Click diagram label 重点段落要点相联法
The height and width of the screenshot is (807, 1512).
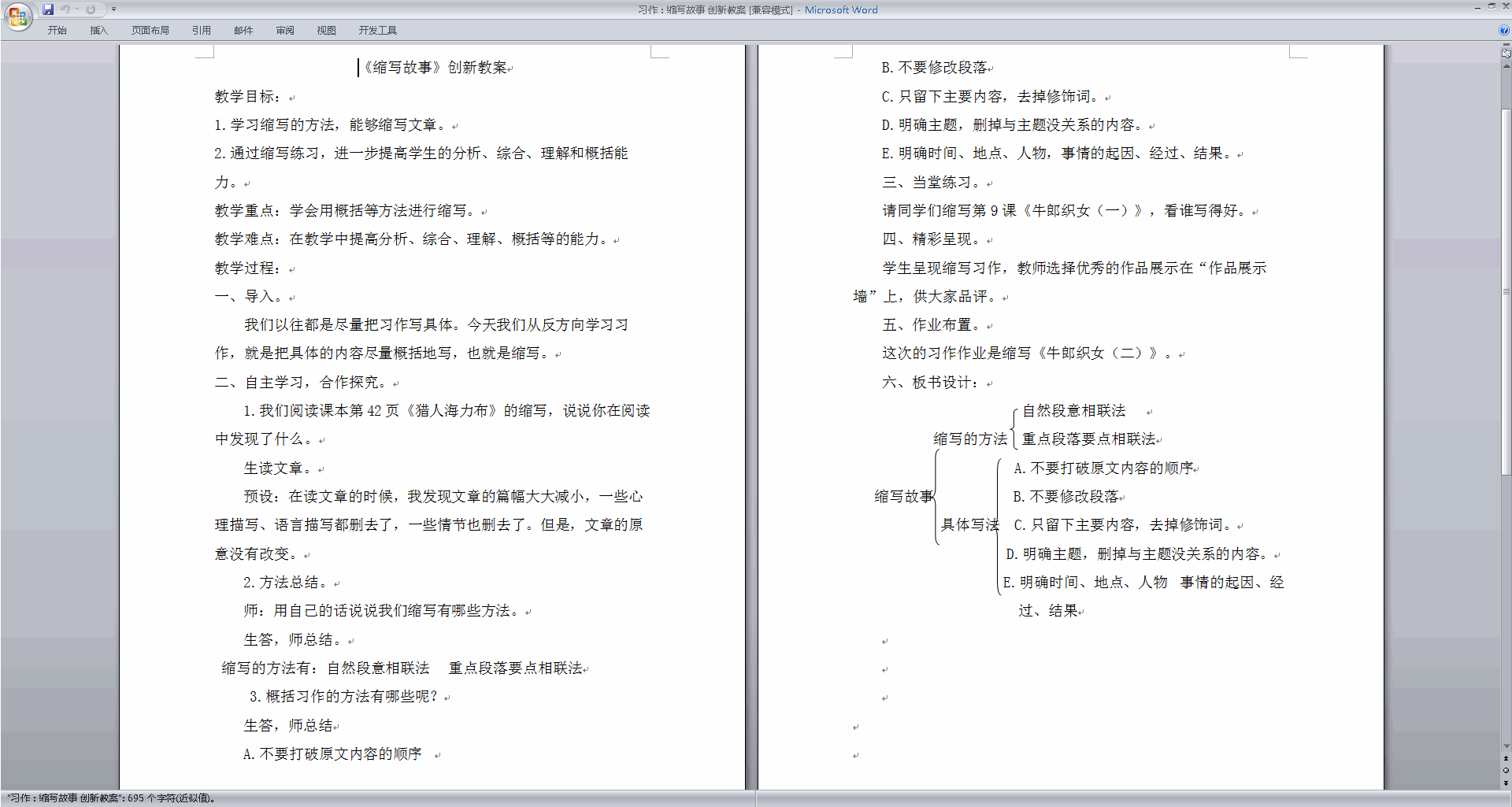click(1089, 439)
